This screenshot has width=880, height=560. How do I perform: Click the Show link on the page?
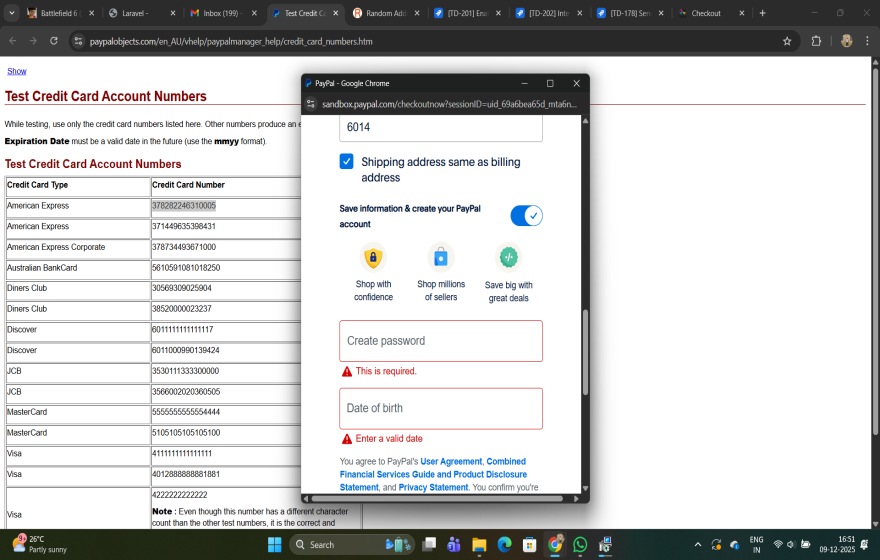[x=17, y=71]
